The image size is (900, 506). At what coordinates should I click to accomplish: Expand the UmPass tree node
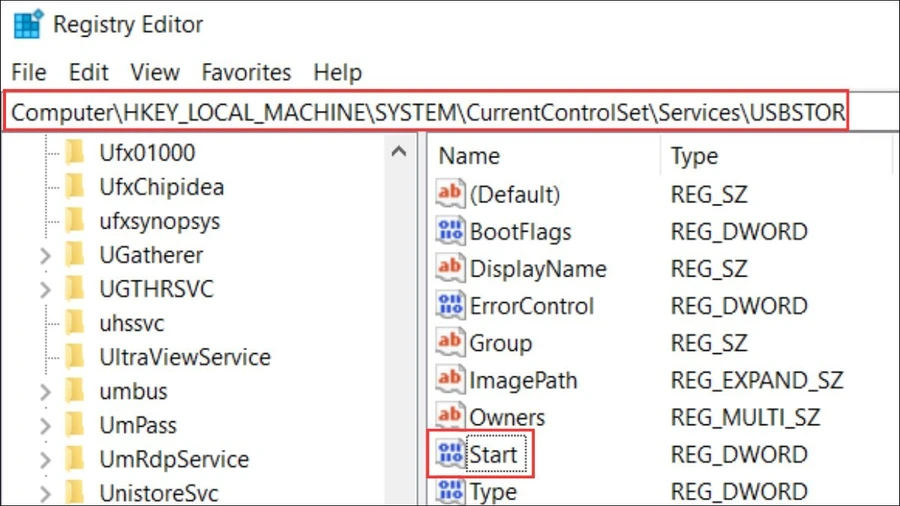click(46, 426)
